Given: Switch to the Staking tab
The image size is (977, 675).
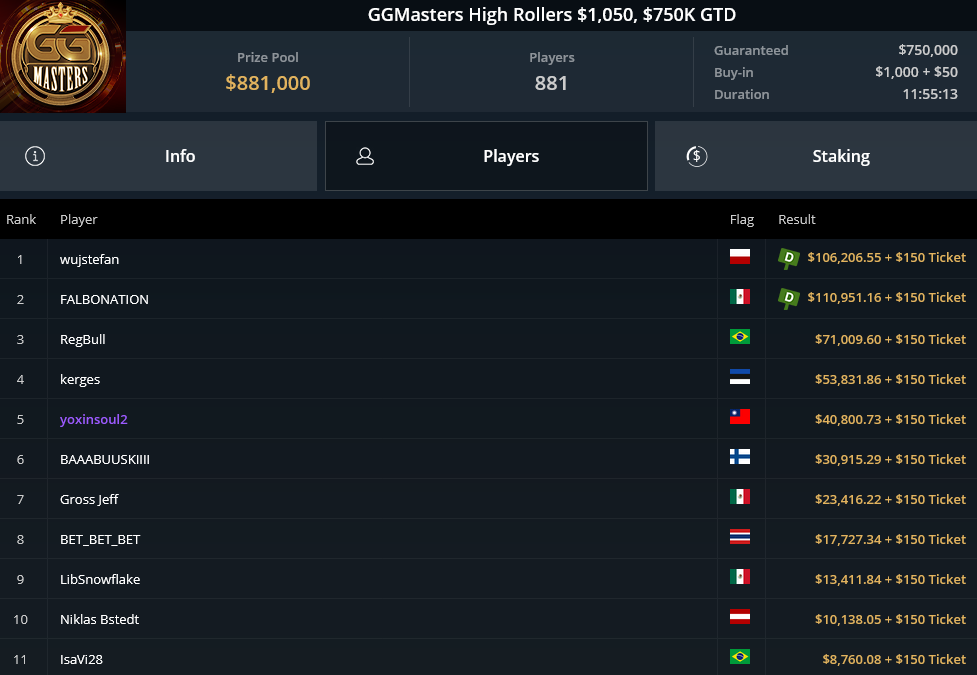Looking at the screenshot, I should tap(816, 156).
